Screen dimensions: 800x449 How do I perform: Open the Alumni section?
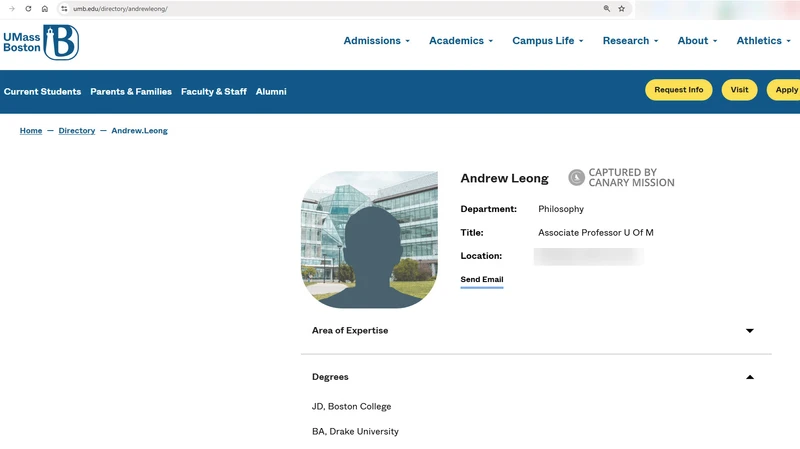[x=271, y=92]
